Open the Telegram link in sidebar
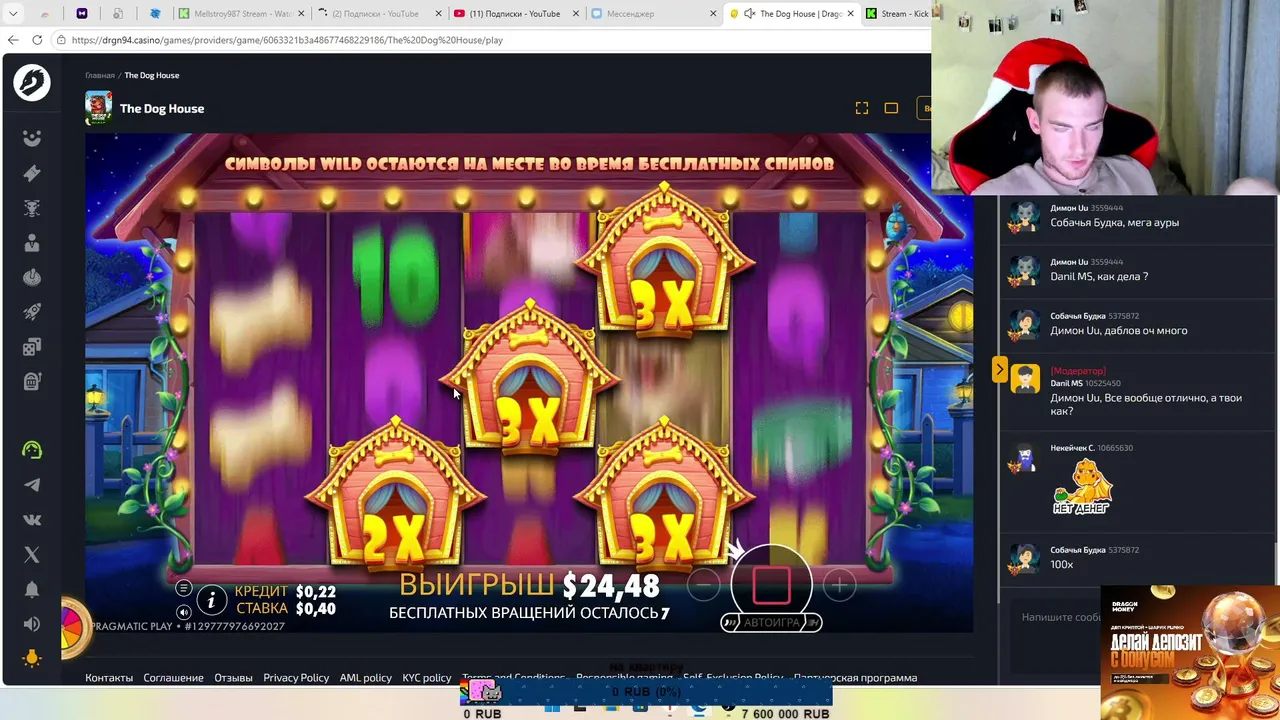The width and height of the screenshot is (1280, 720). tap(32, 485)
